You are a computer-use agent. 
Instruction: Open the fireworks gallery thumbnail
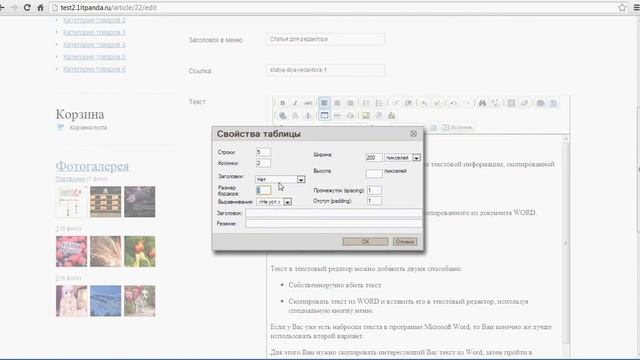(x=105, y=251)
